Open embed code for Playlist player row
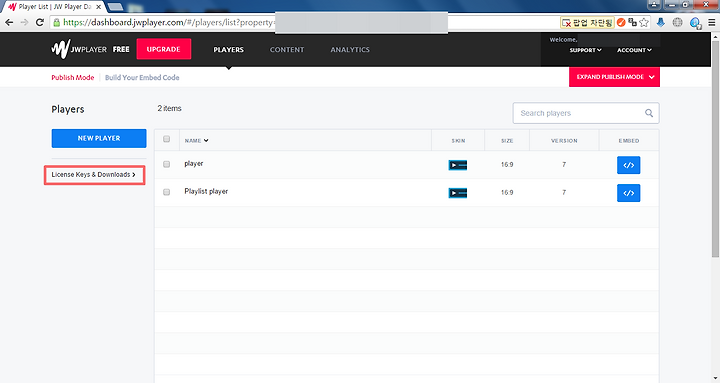Screen dimensions: 720x383 pyautogui.click(x=628, y=193)
